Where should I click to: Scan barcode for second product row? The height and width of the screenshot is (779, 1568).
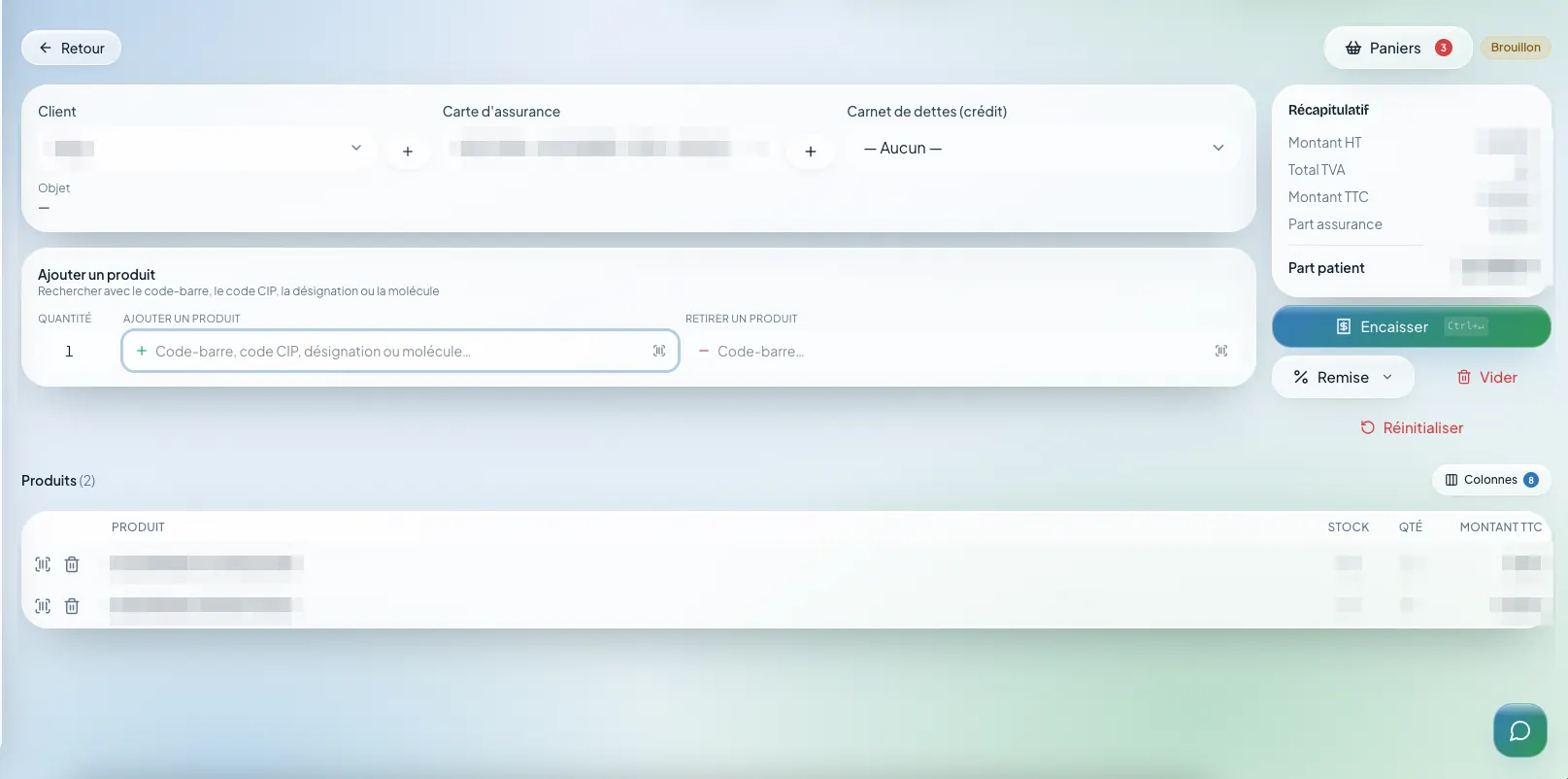[x=43, y=606]
